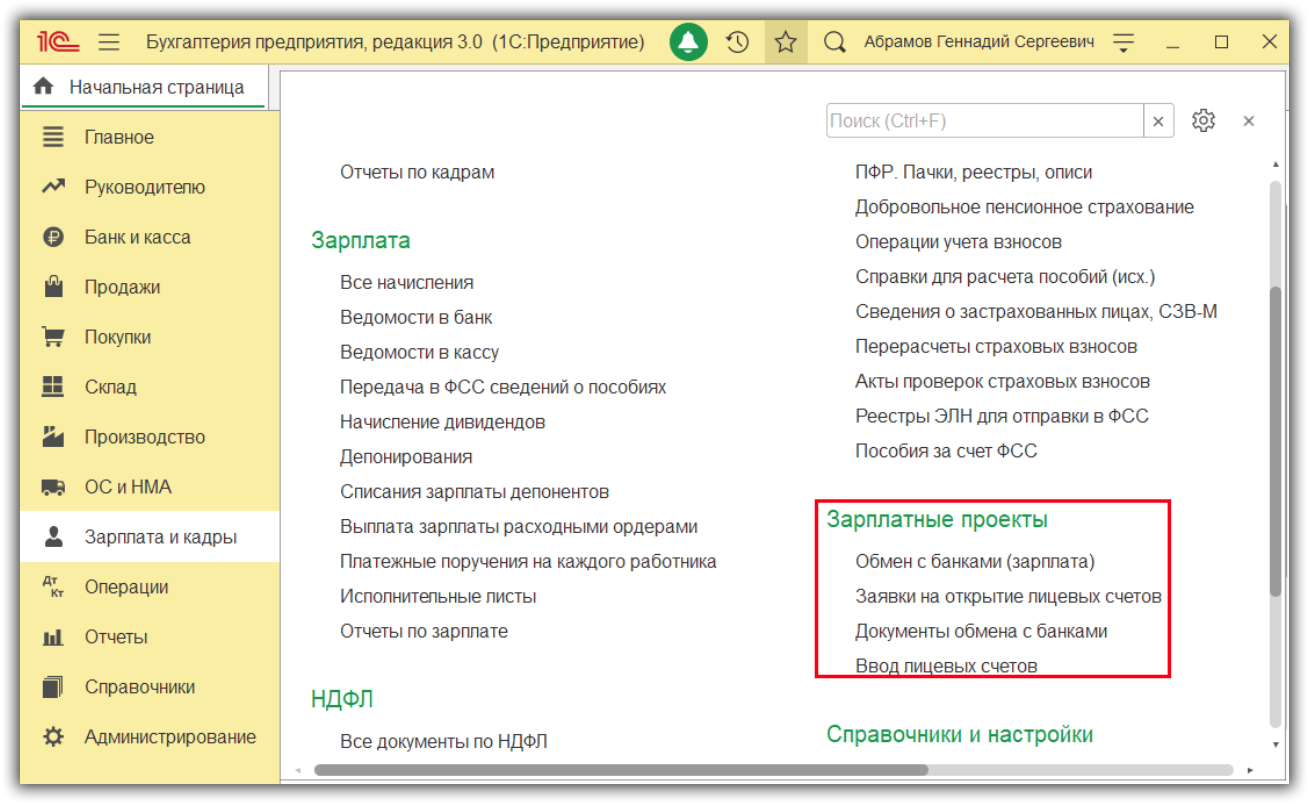Click the vertical scrollbar thumb
The width and height of the screenshot is (1309, 804).
[x=1274, y=441]
